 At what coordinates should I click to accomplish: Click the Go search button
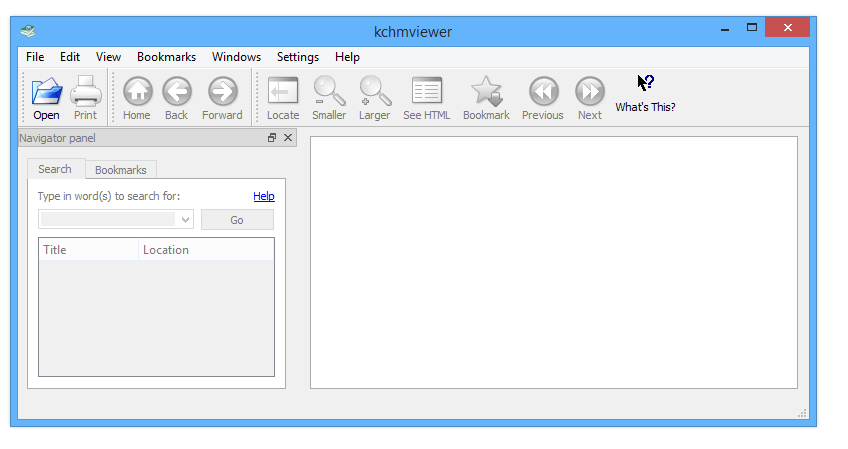237,220
